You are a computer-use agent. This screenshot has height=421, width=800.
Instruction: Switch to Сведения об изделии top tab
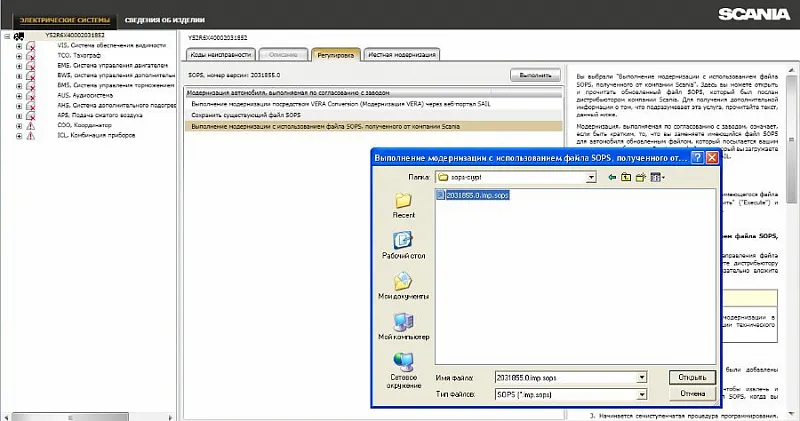pos(165,20)
